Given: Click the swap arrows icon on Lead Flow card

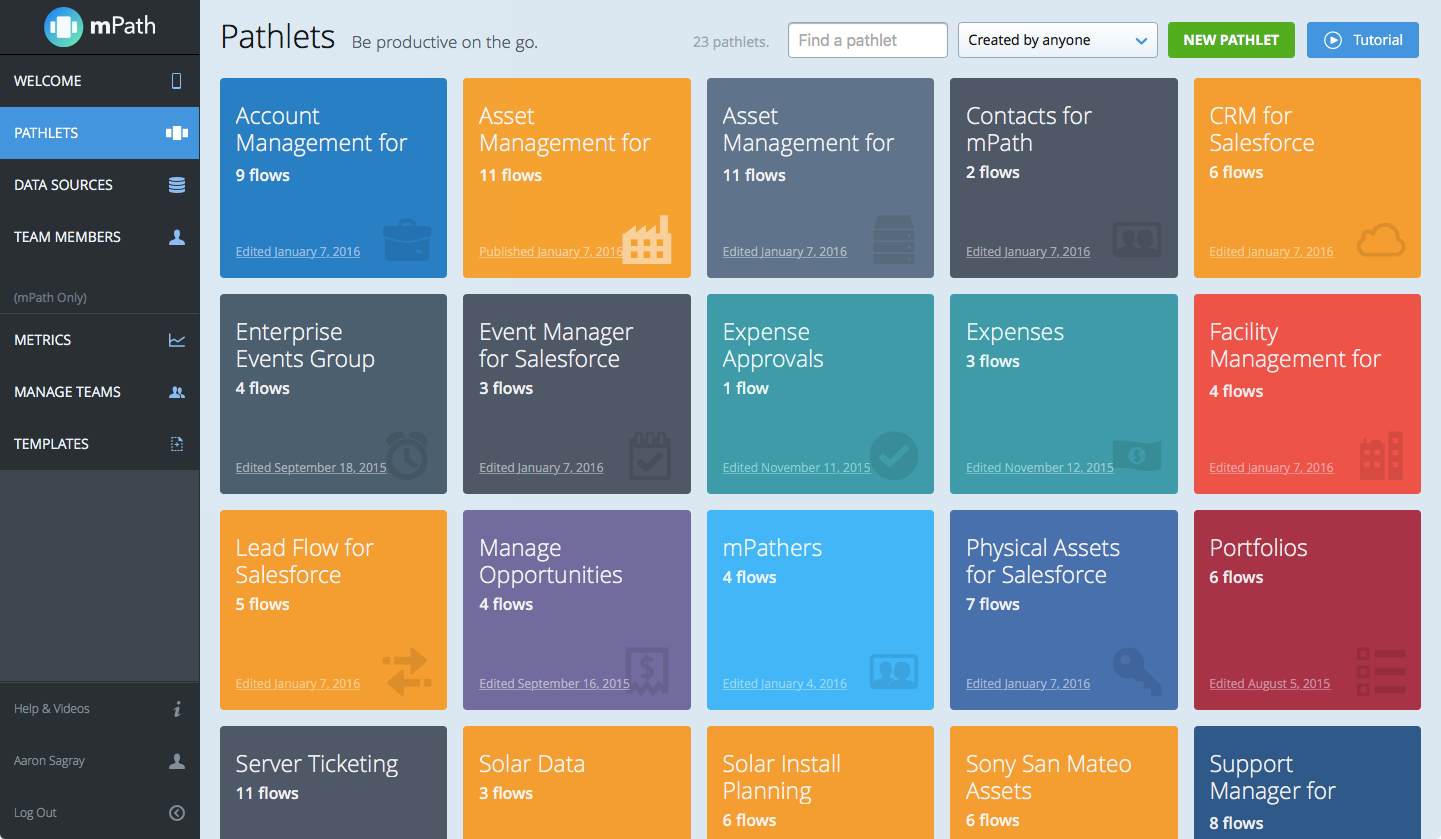Looking at the screenshot, I should click(407, 672).
